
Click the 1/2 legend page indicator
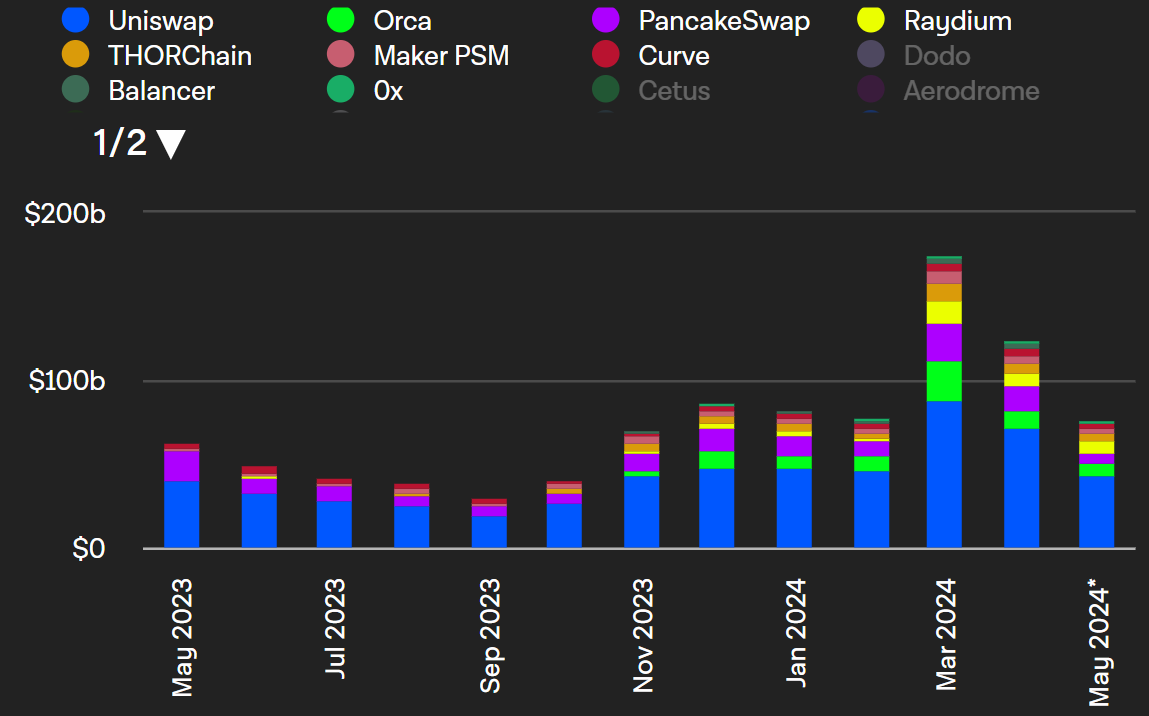point(120,142)
